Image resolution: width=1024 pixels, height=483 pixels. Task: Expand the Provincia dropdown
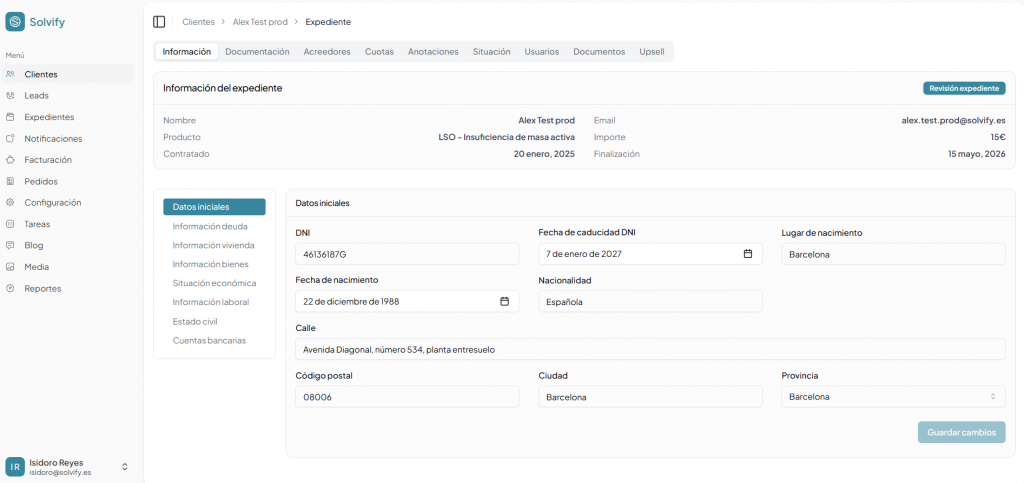pyautogui.click(x=892, y=397)
